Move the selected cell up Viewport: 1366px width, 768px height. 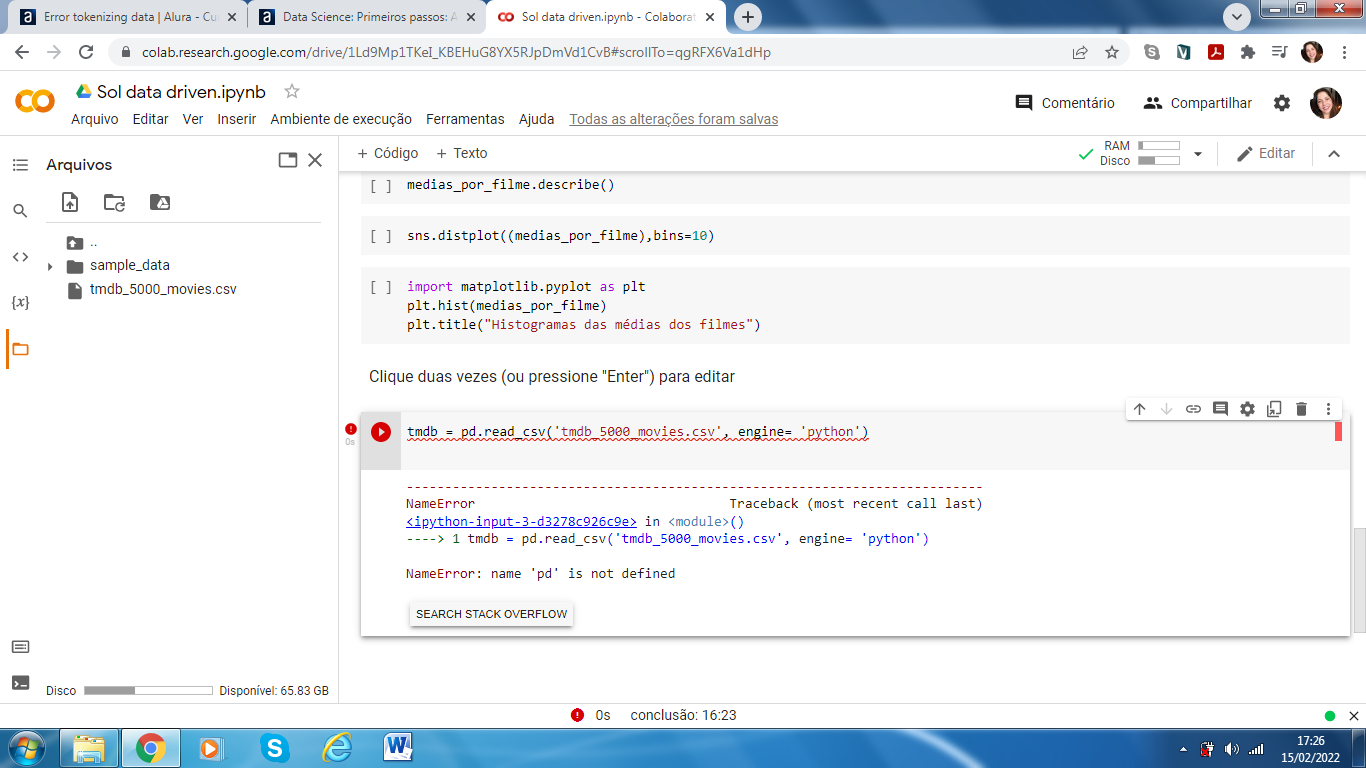[x=1139, y=409]
